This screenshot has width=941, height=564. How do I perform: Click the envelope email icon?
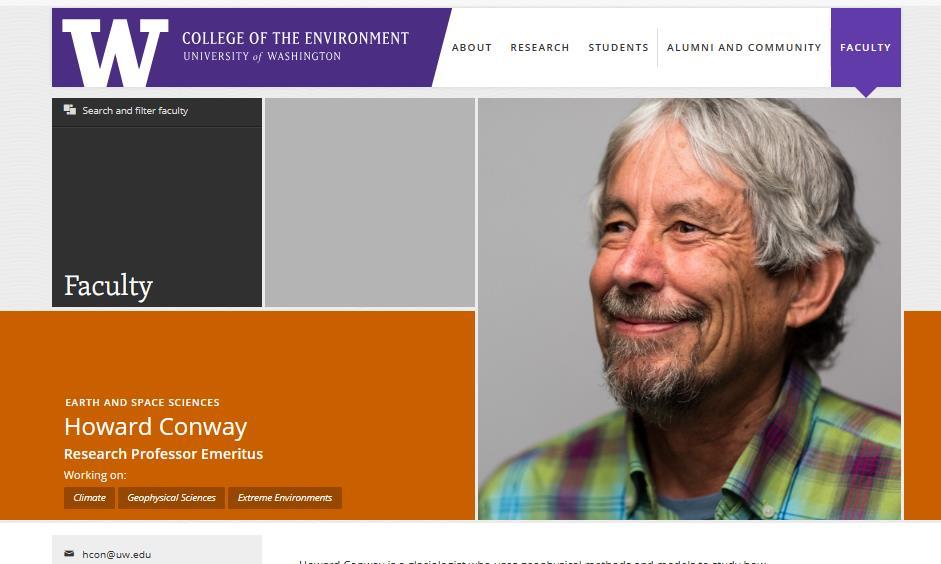pos(69,554)
